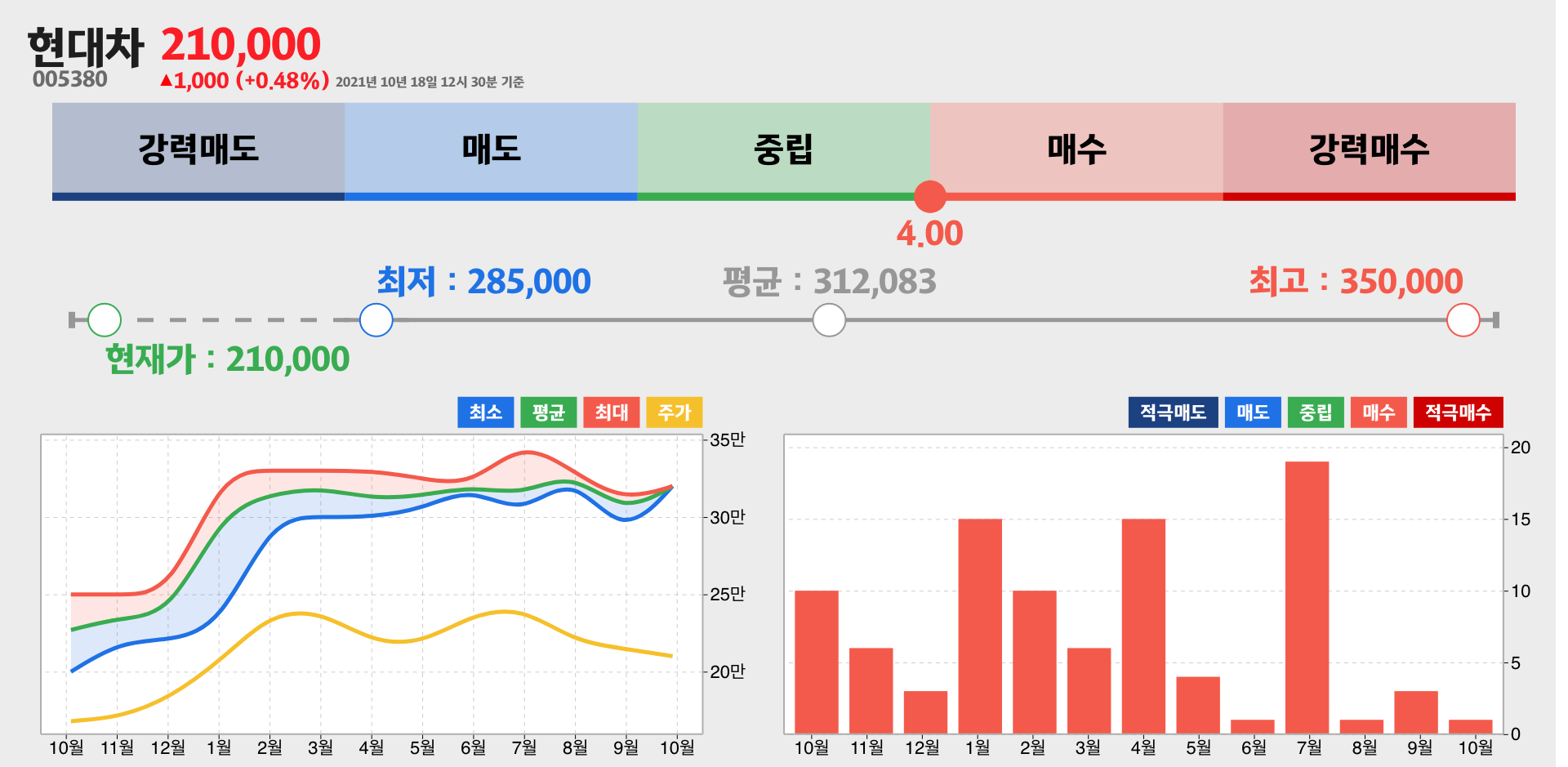Toggle the green 중립 legend in bar chart
This screenshot has height=767, width=1568.
[x=1316, y=412]
